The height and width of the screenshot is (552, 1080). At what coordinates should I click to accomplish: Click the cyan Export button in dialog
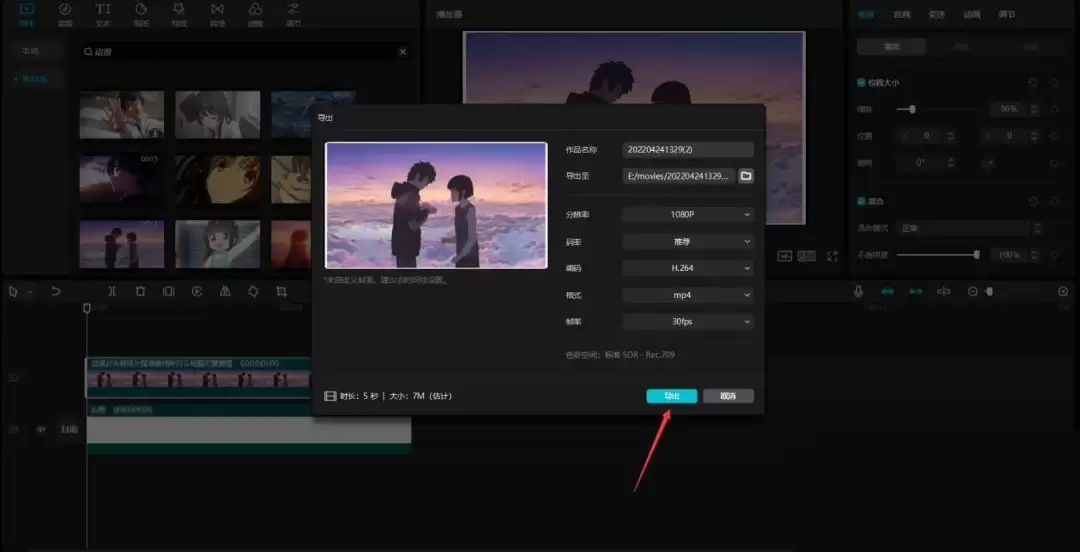(x=672, y=396)
